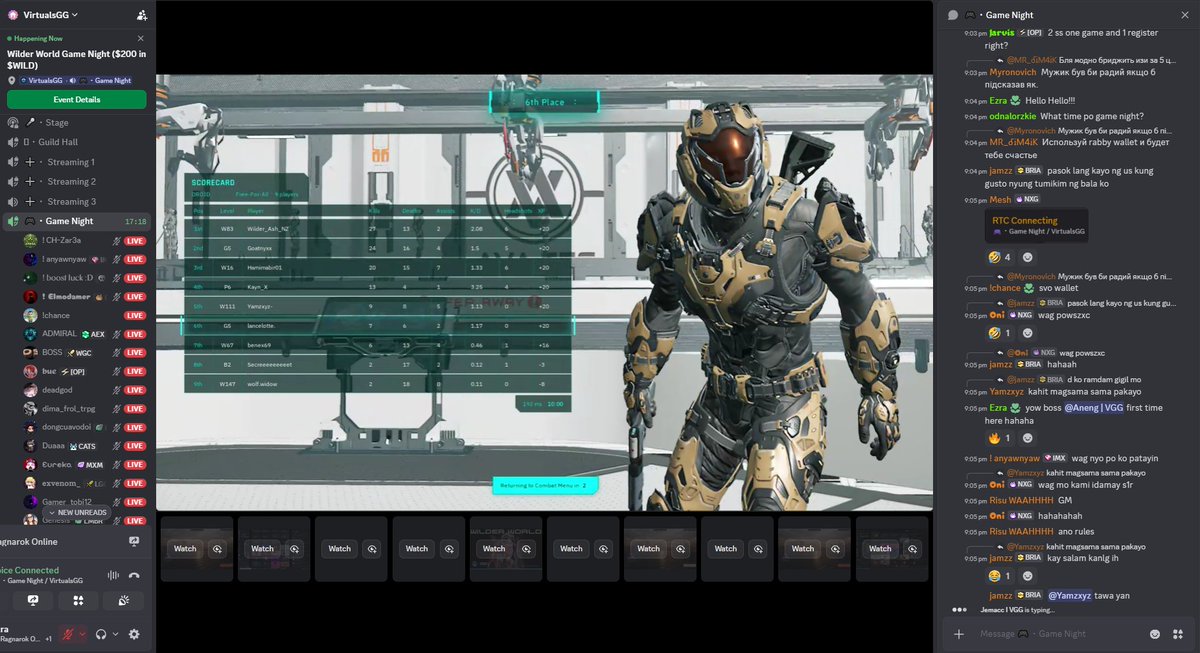
Task: Click the LIVE badge next to ! CH-Zar3a
Action: point(135,240)
